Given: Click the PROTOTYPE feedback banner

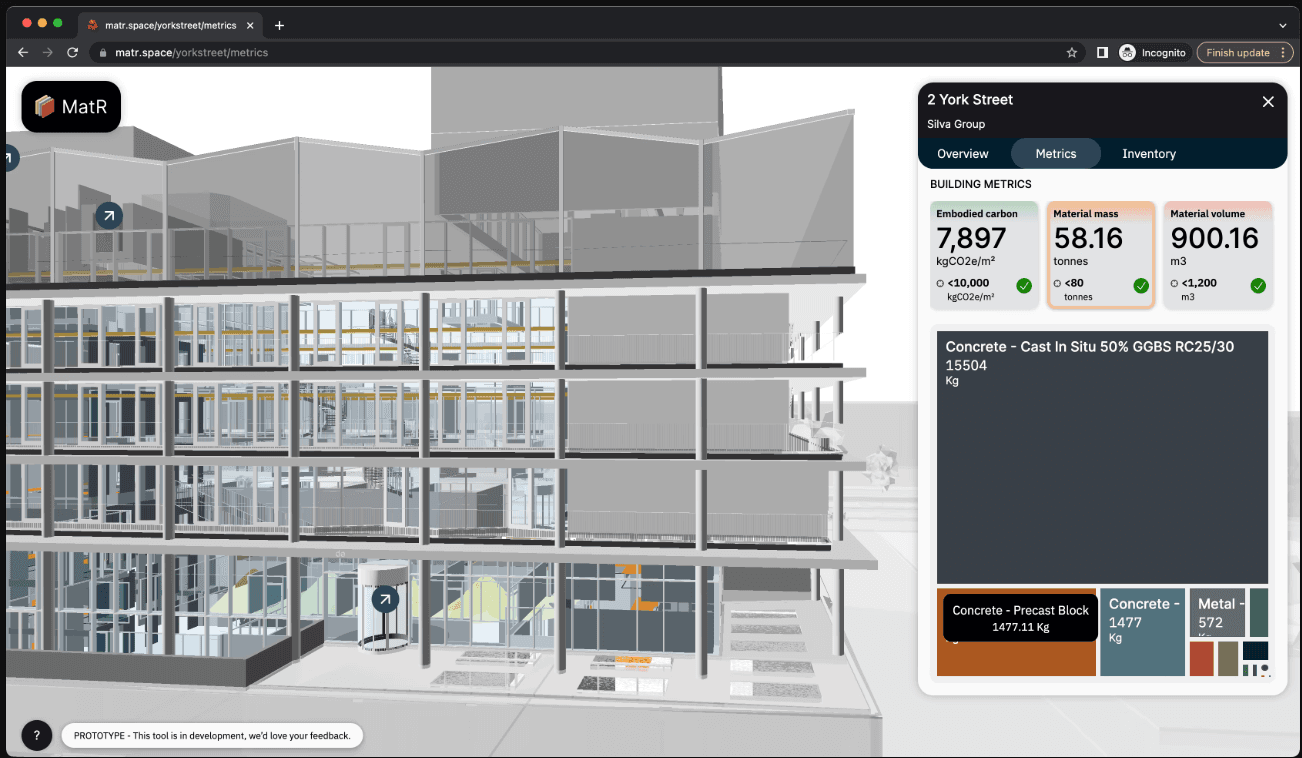Looking at the screenshot, I should tap(212, 735).
